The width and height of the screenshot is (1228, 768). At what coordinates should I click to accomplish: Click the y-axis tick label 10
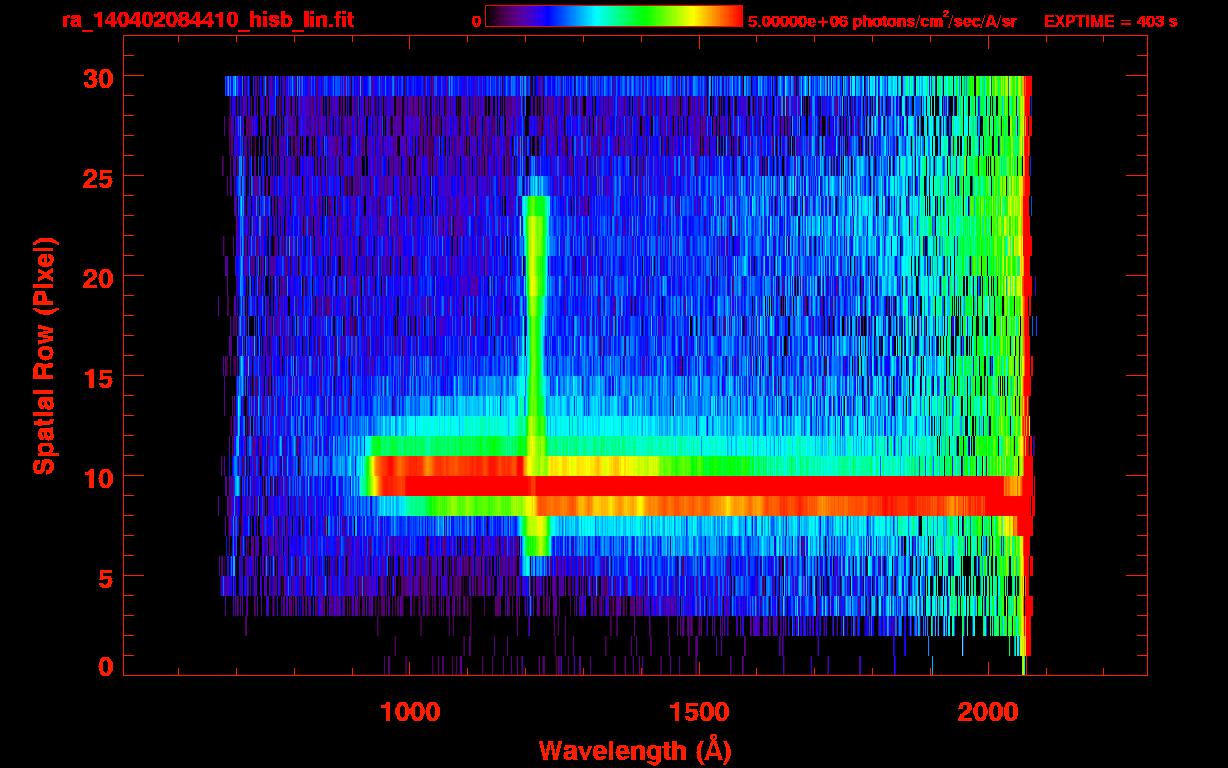click(97, 477)
